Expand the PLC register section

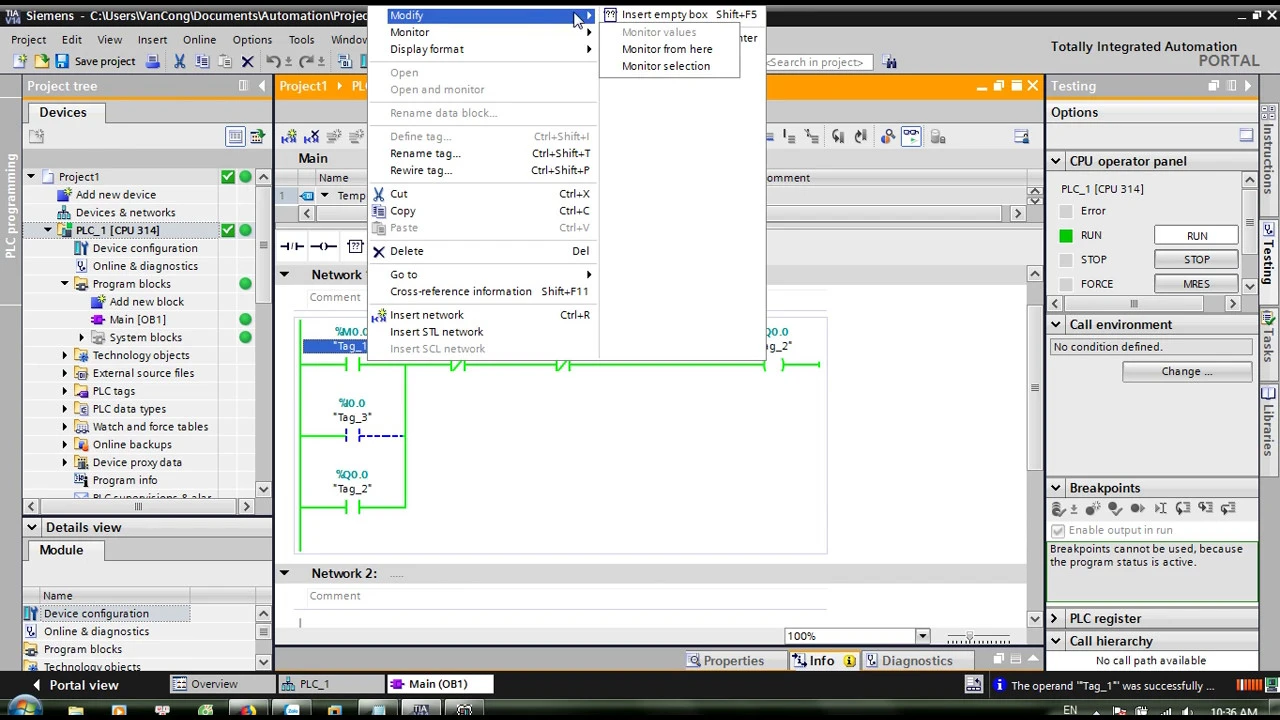click(x=1056, y=618)
